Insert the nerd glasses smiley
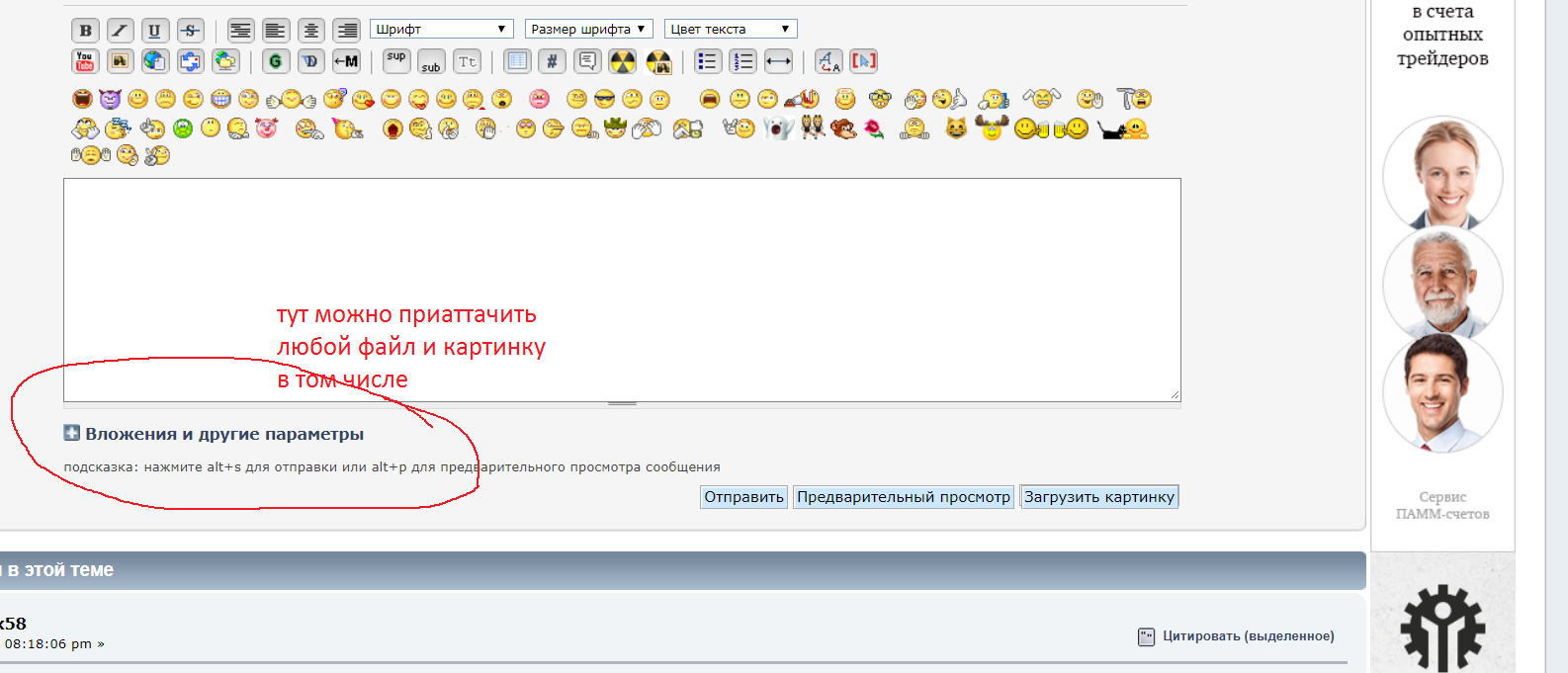1568x673 pixels. tap(880, 99)
